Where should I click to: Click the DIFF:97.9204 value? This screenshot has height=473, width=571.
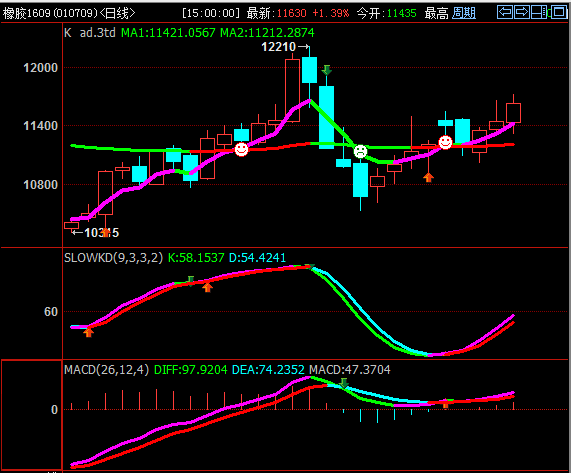pyautogui.click(x=190, y=370)
